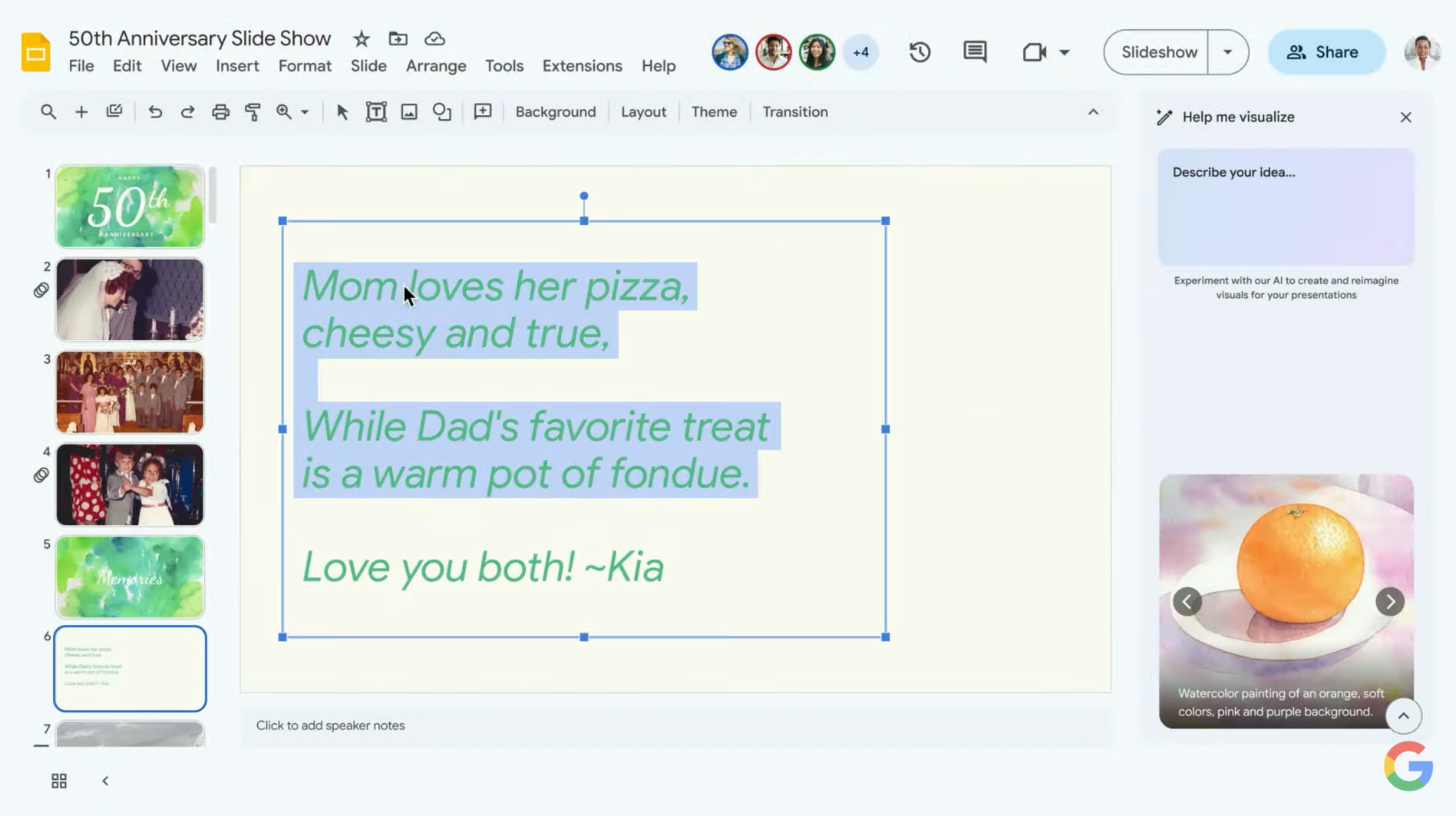Open the Help menu
The image size is (1456, 816).
(x=659, y=66)
